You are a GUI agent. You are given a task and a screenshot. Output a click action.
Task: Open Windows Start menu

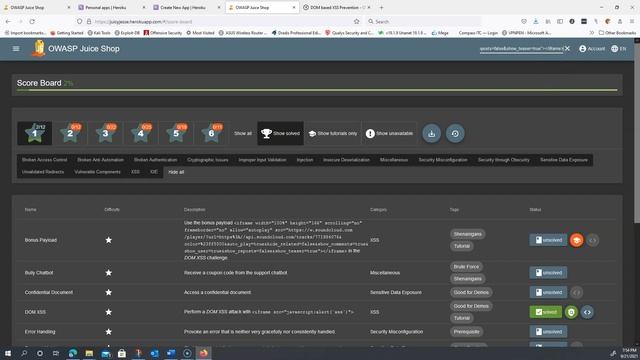[8, 353]
